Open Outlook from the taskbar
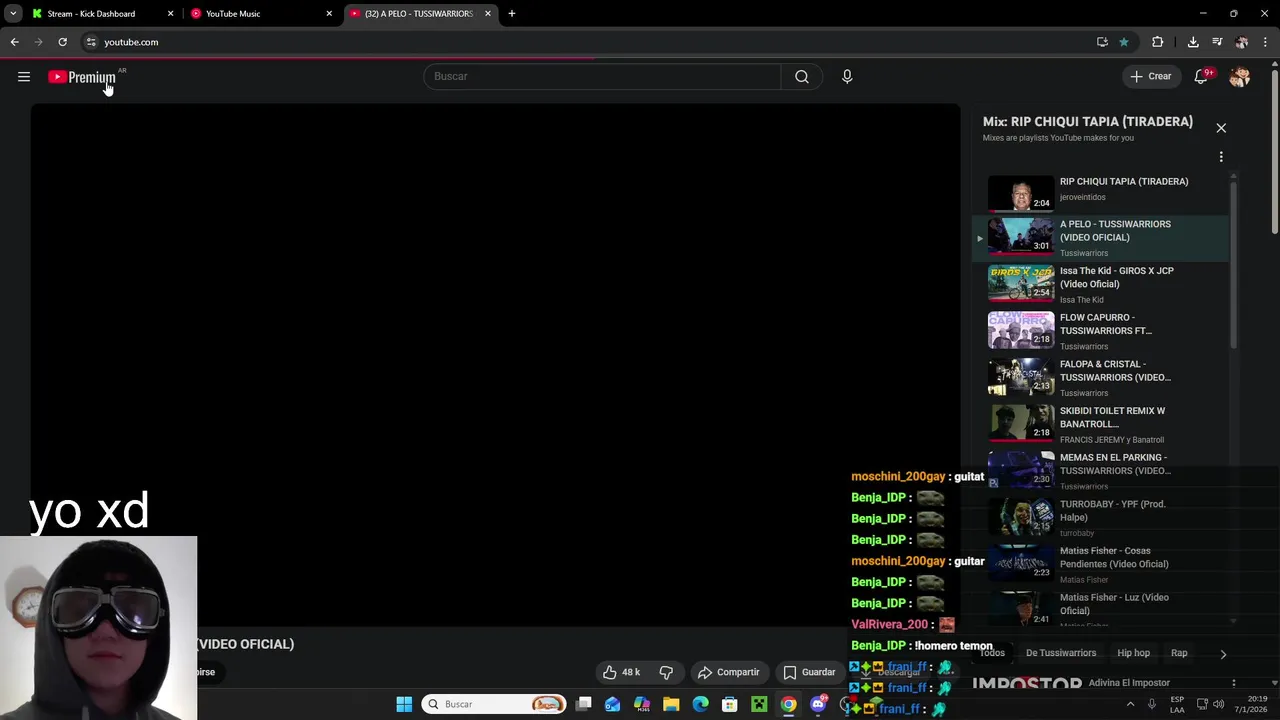The width and height of the screenshot is (1280, 720). 613,704
